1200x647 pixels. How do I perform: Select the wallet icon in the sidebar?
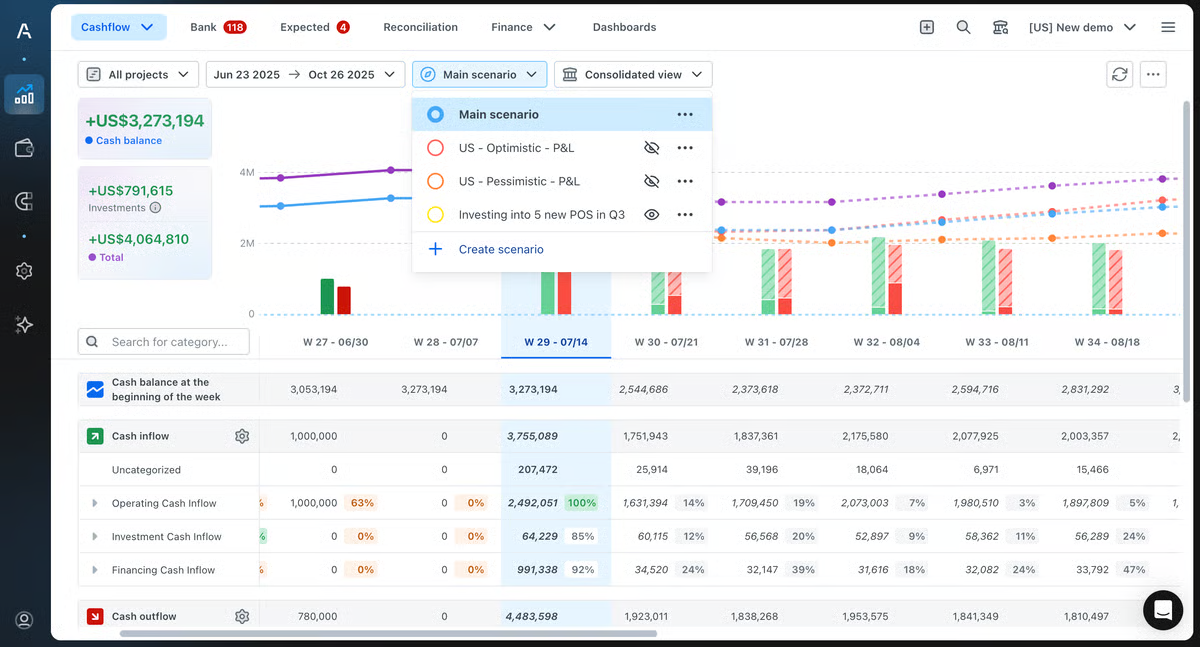click(24, 148)
